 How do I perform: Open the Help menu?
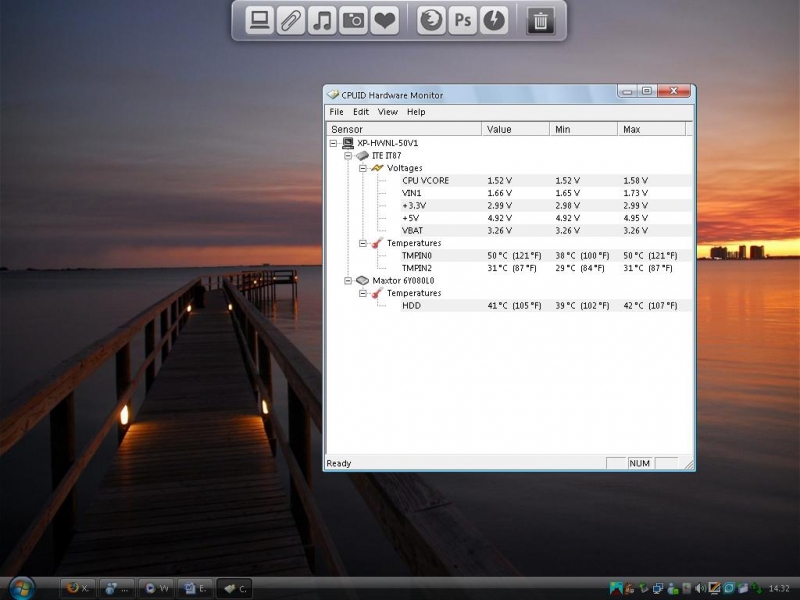pyautogui.click(x=416, y=112)
